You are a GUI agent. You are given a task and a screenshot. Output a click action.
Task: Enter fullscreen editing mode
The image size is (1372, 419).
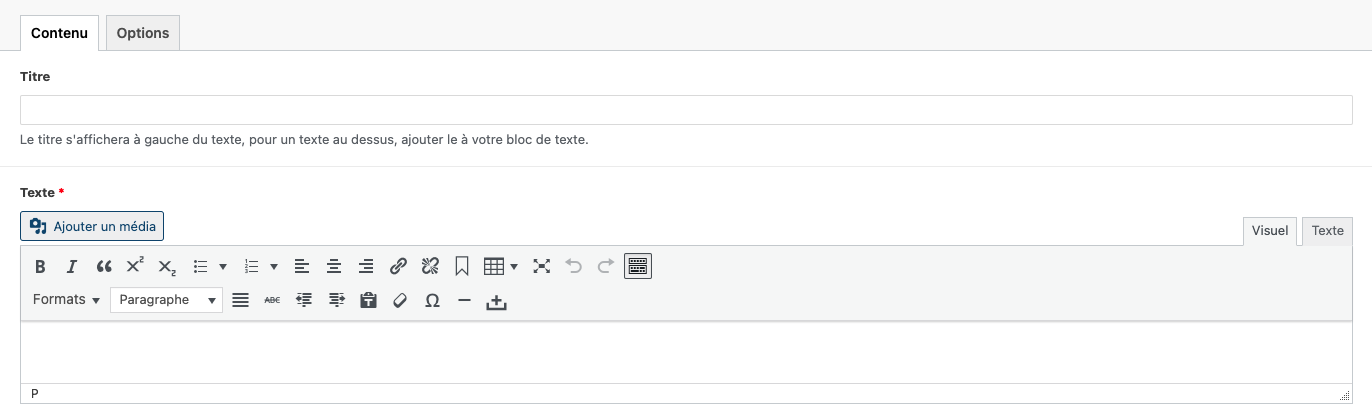click(x=542, y=267)
